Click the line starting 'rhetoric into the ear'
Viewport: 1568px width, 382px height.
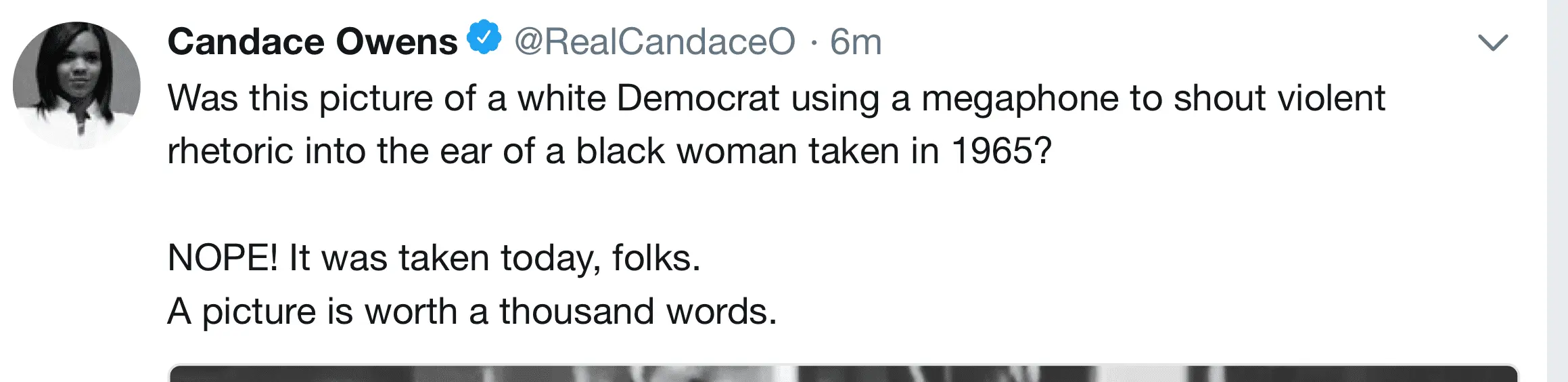tap(609, 151)
